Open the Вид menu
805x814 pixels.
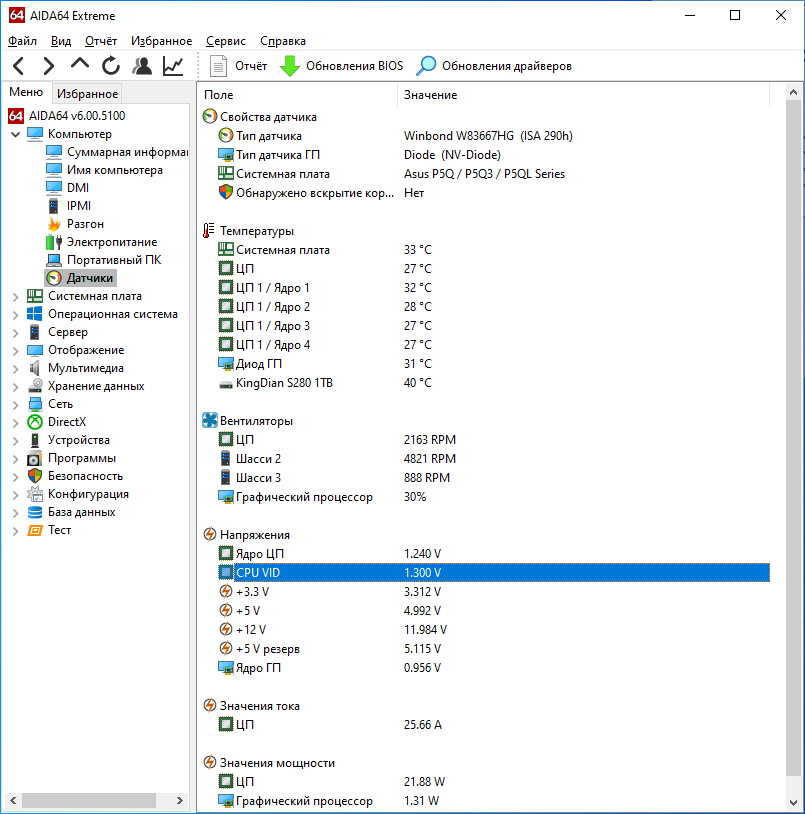tap(61, 41)
